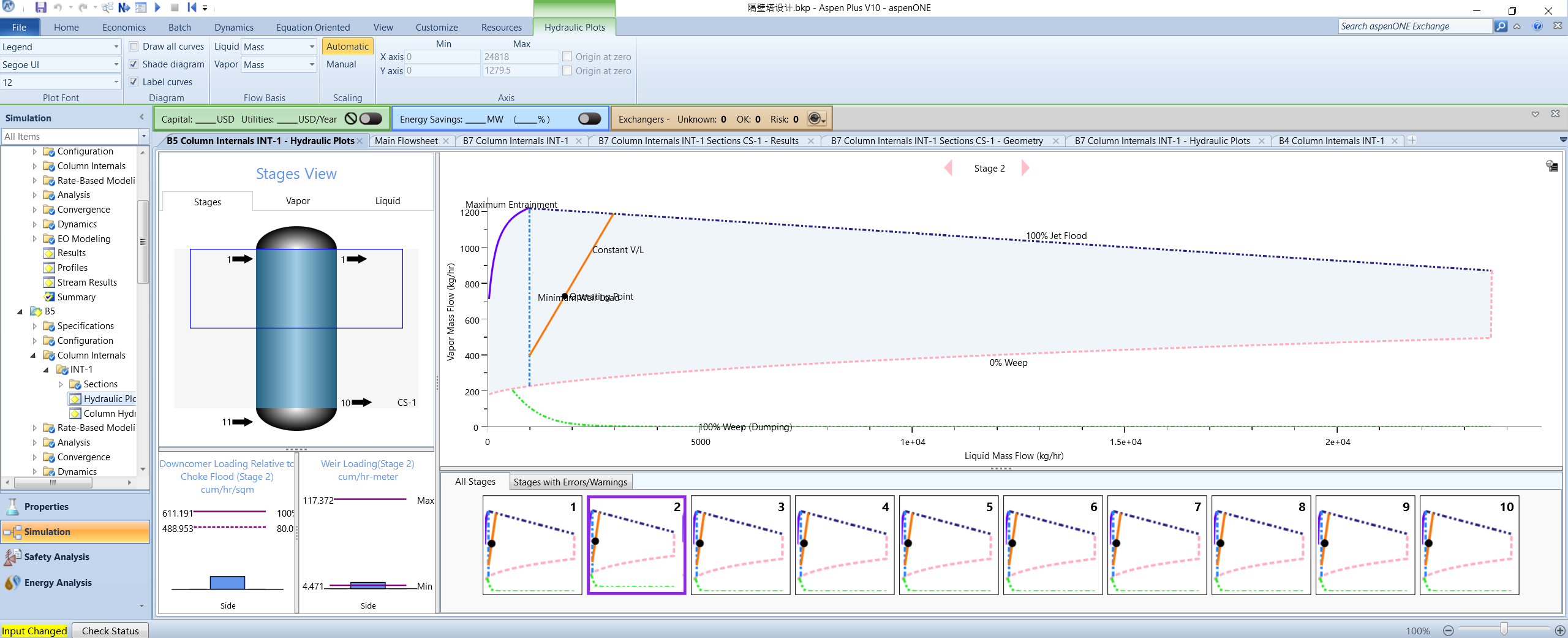Open Stream Results in the tree
Screen dimensions: 1568x638
pos(87,283)
